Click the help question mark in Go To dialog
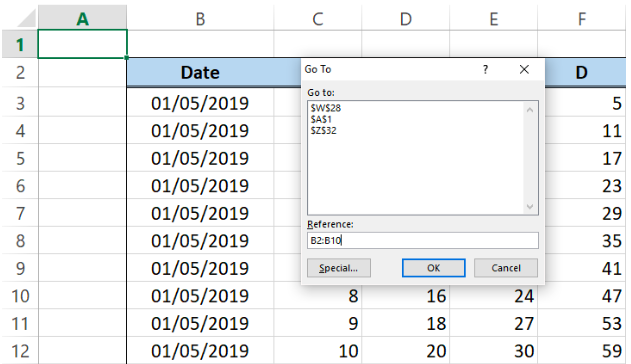631x364 pixels. [x=486, y=70]
